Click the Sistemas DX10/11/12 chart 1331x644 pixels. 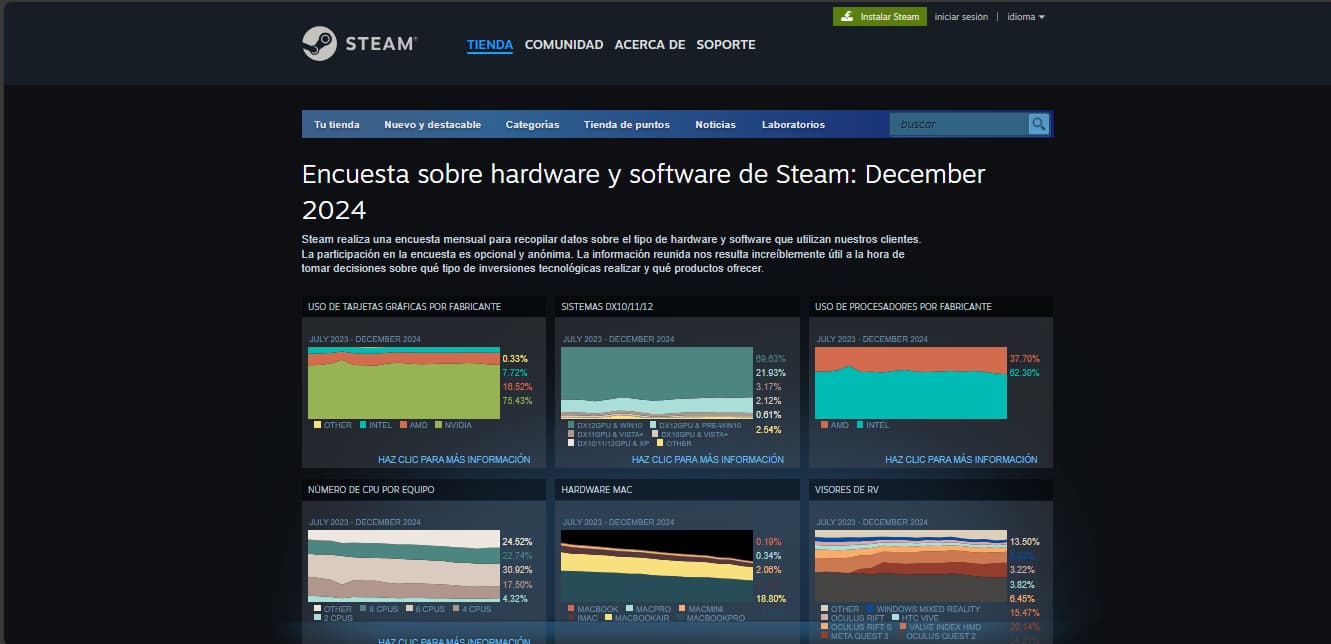(x=656, y=382)
